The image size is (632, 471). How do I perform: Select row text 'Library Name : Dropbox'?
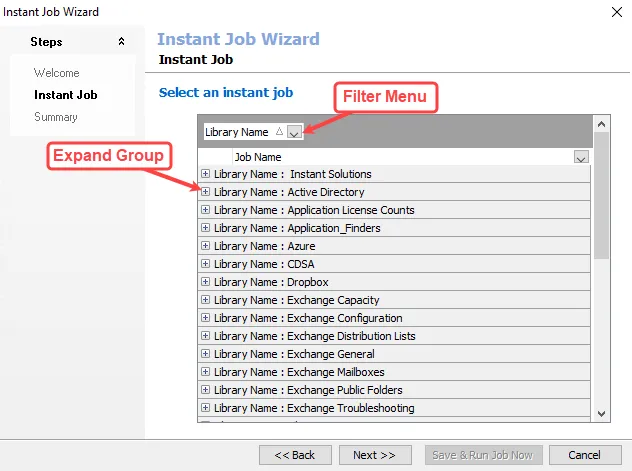(x=271, y=282)
